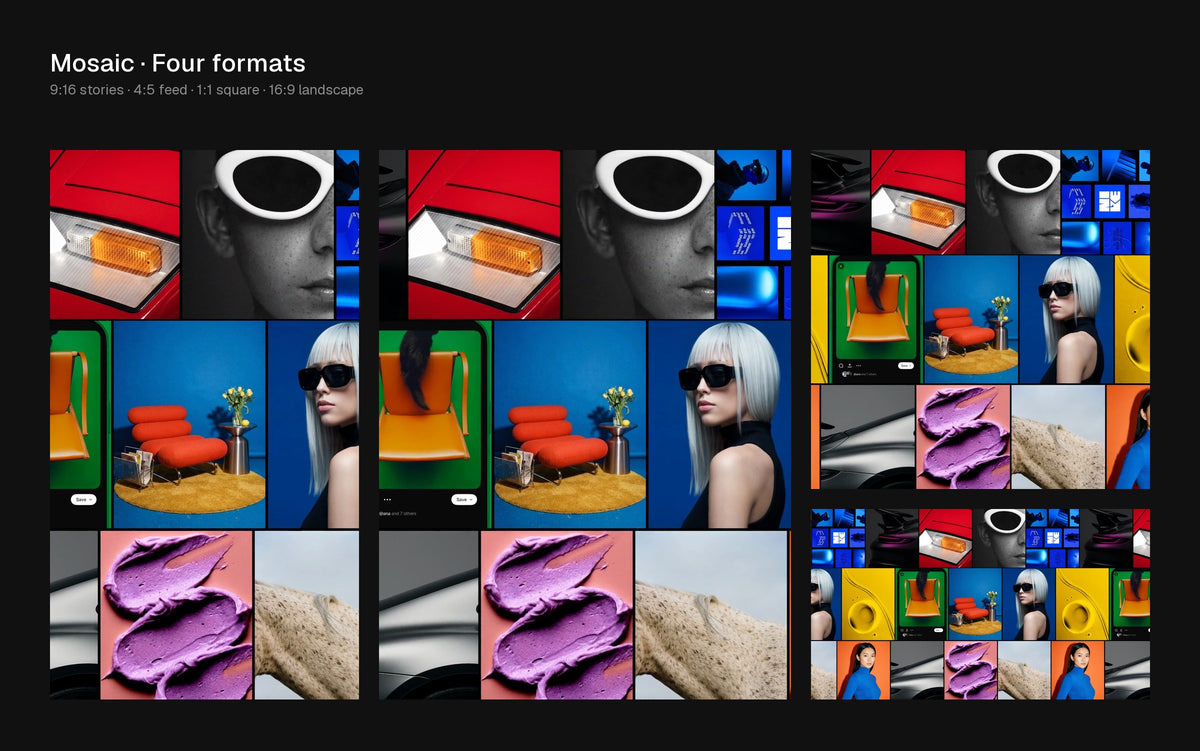The image size is (1200, 751).
Task: Select red lounge chair image in stories mosaic
Action: pos(190,424)
